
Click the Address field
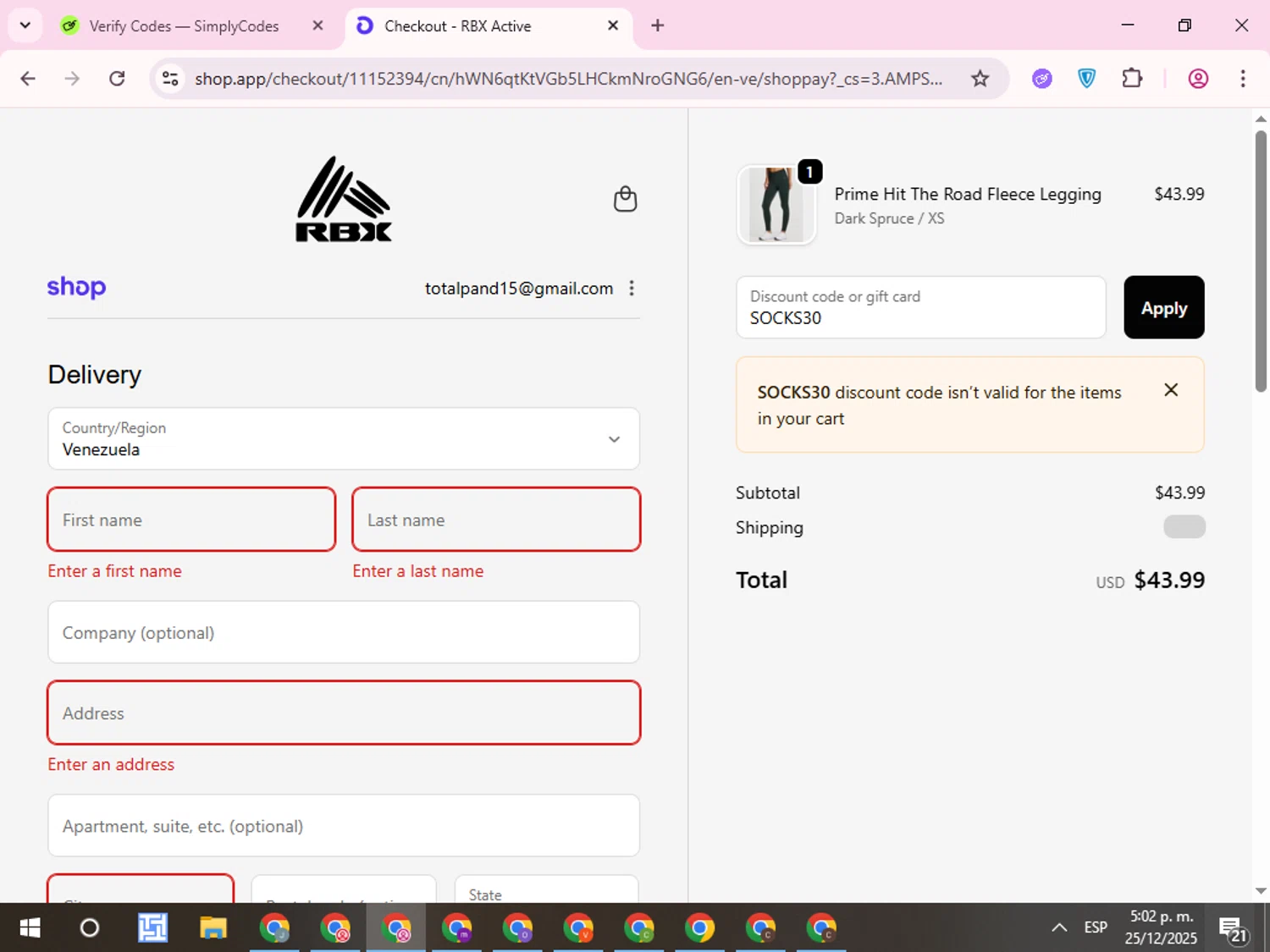click(344, 713)
